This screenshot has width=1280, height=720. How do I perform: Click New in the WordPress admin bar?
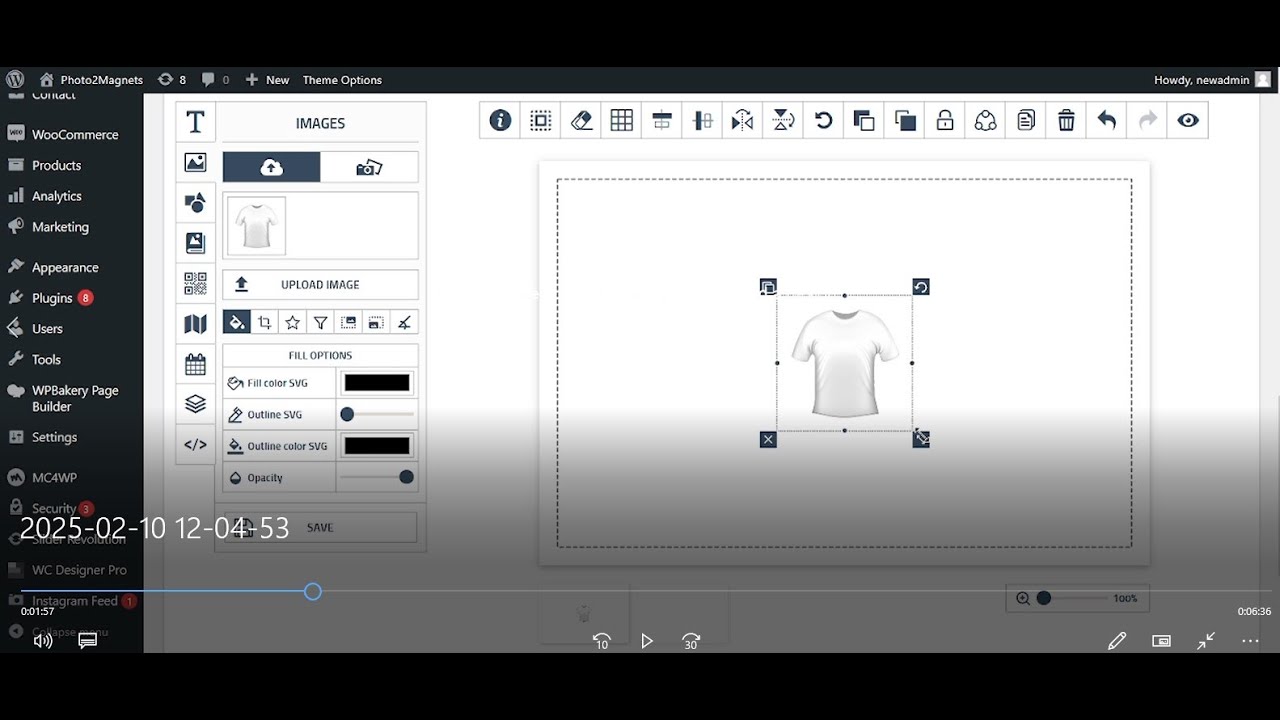(267, 80)
